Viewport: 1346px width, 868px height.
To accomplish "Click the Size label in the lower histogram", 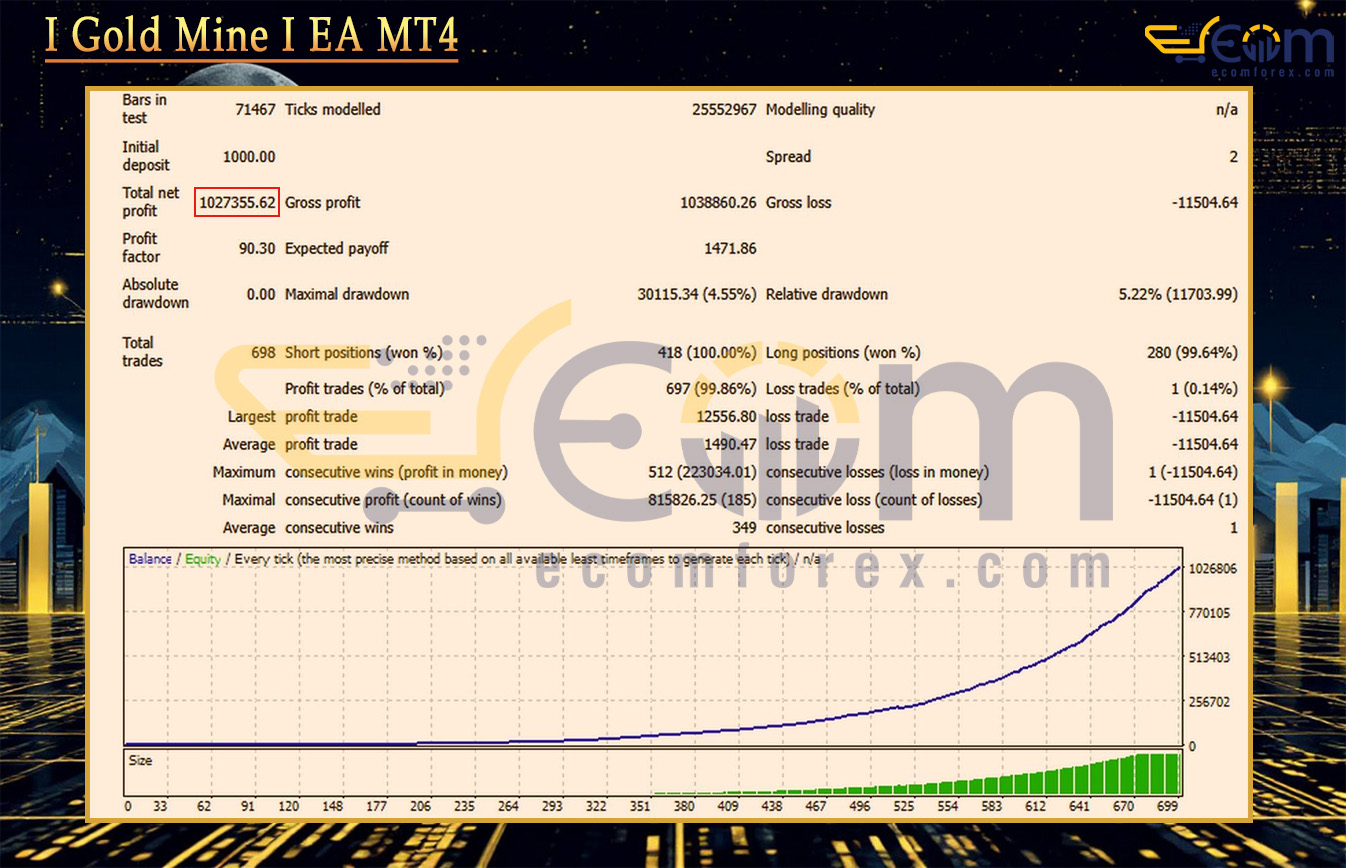I will 141,761.
